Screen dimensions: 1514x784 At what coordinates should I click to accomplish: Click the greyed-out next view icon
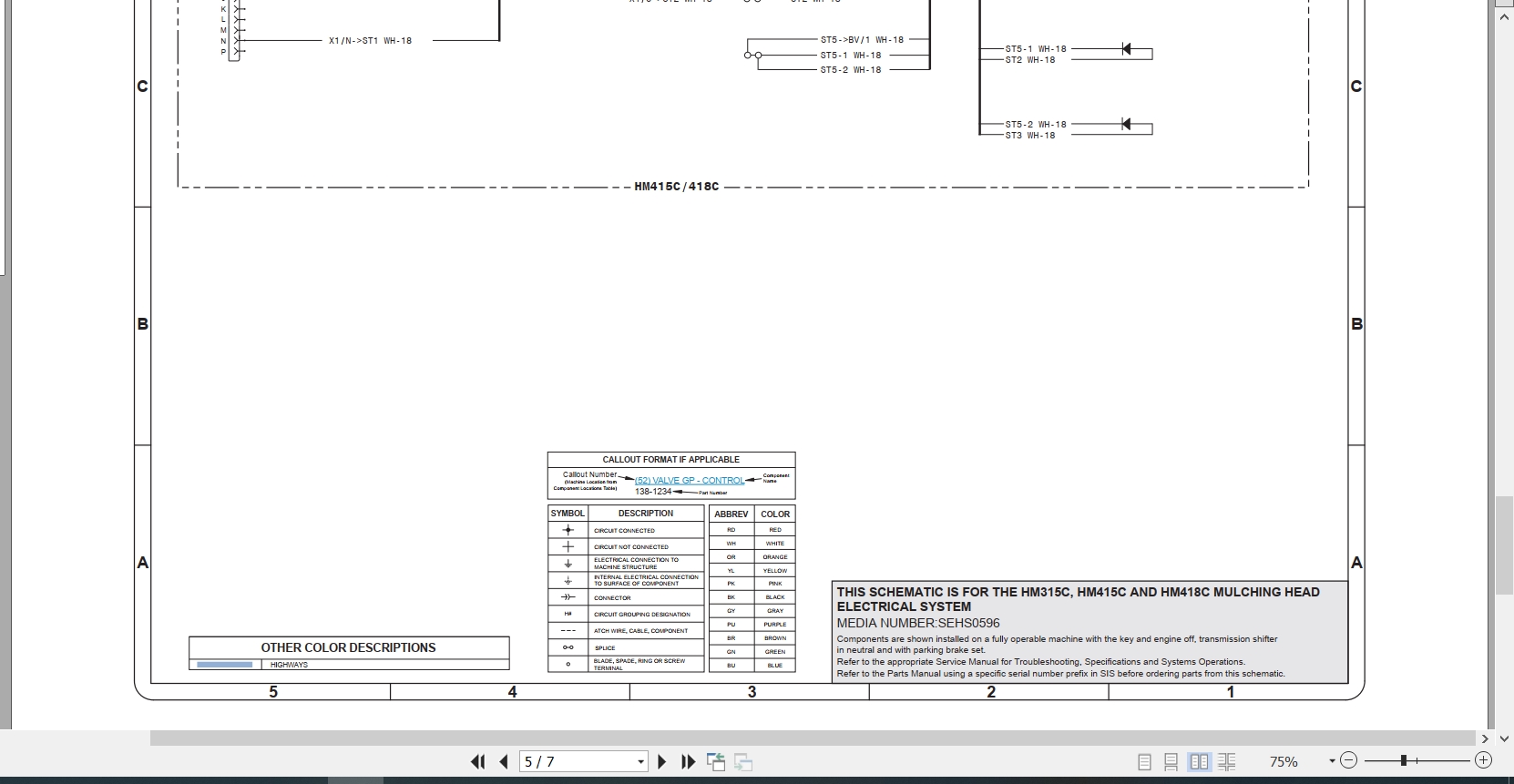742,762
